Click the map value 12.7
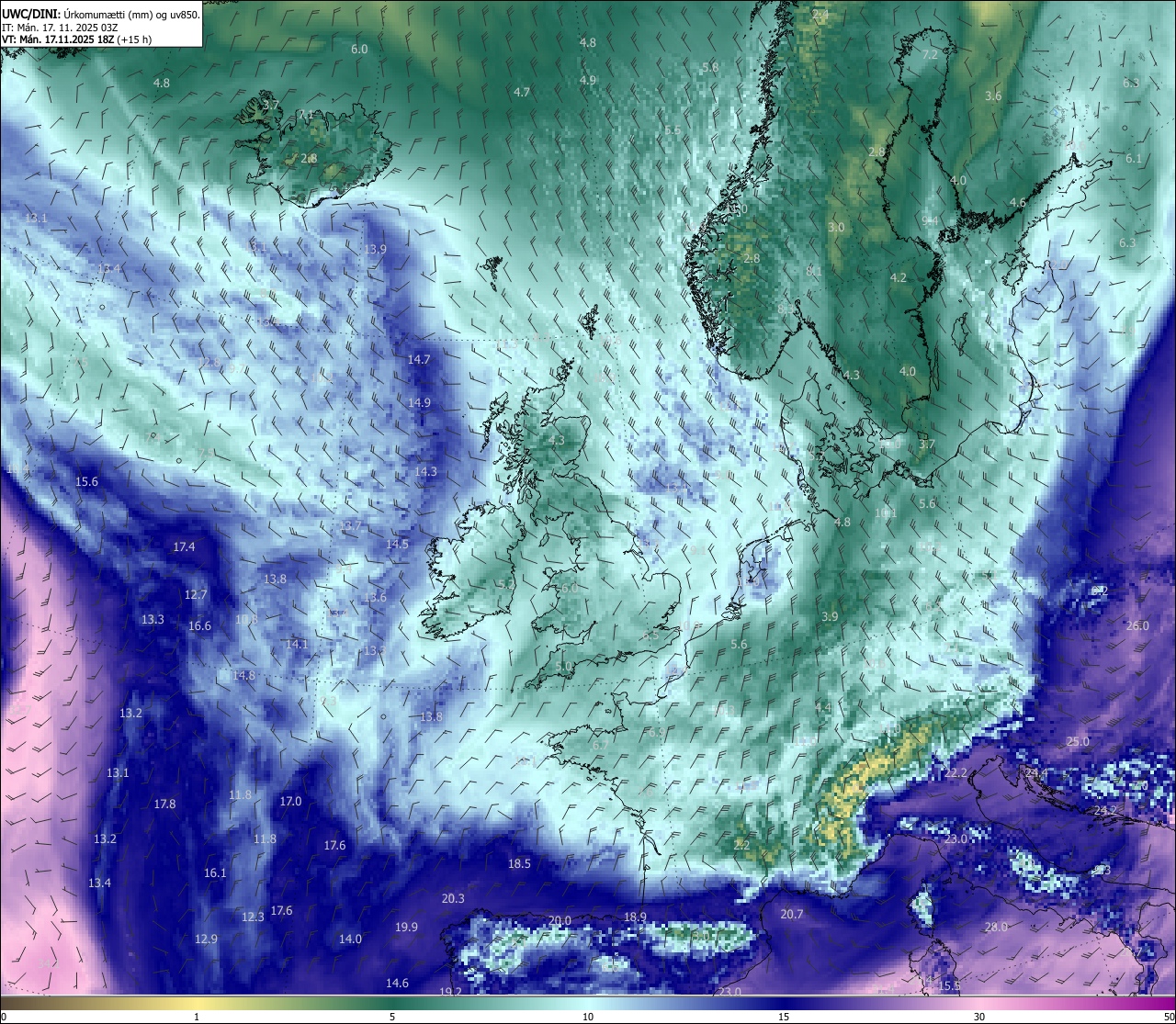Viewport: 1176px width, 1024px height. [x=196, y=594]
